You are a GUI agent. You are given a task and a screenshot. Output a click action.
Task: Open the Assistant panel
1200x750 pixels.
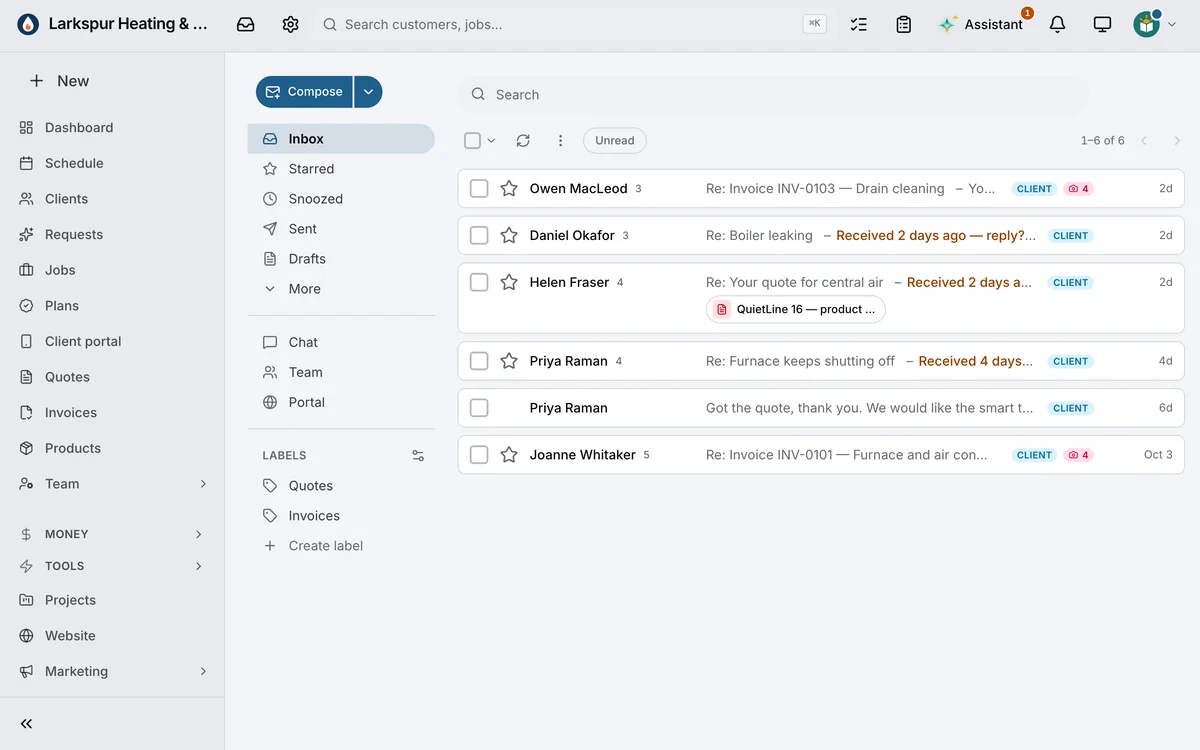pos(981,24)
